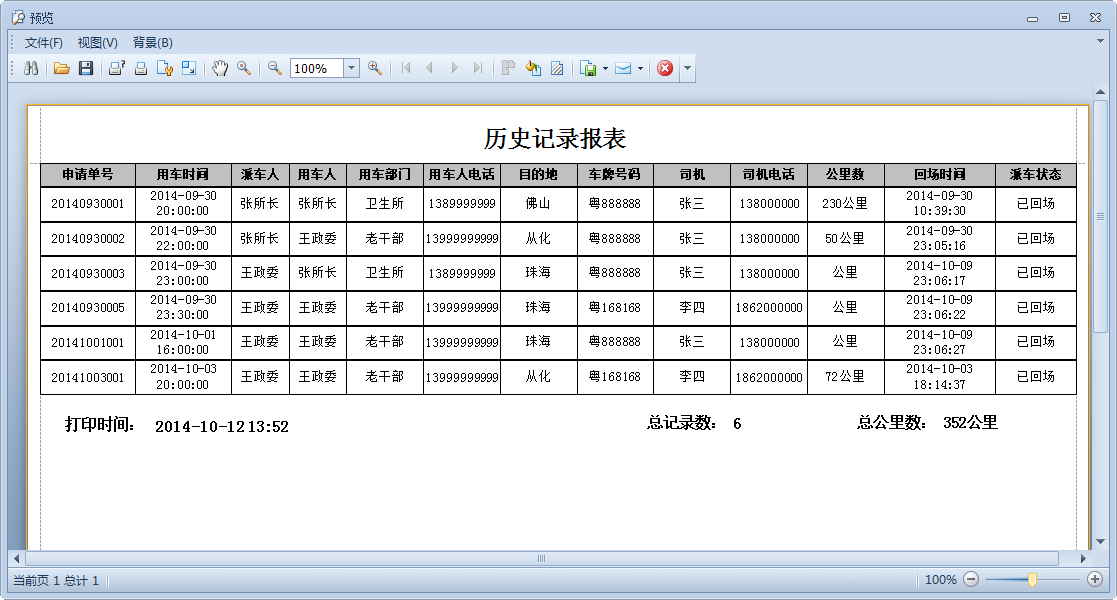This screenshot has width=1117, height=600.
Task: Click the 申请单号 column header
Action: coord(88,175)
